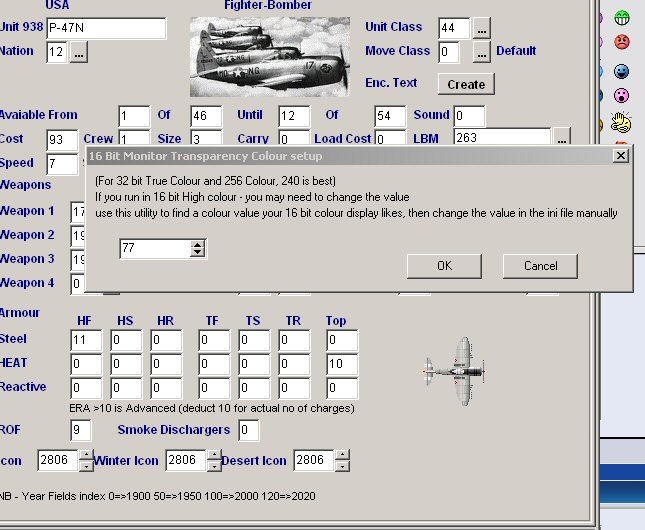Viewport: 645px width, 530px height.
Task: Click the blue smiling face emoticon
Action: click(622, 71)
